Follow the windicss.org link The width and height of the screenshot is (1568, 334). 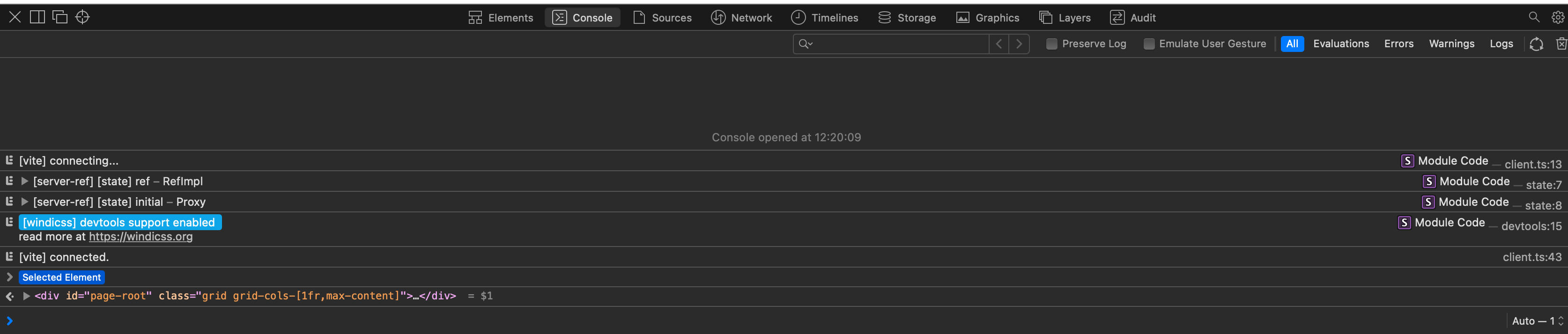tap(141, 237)
